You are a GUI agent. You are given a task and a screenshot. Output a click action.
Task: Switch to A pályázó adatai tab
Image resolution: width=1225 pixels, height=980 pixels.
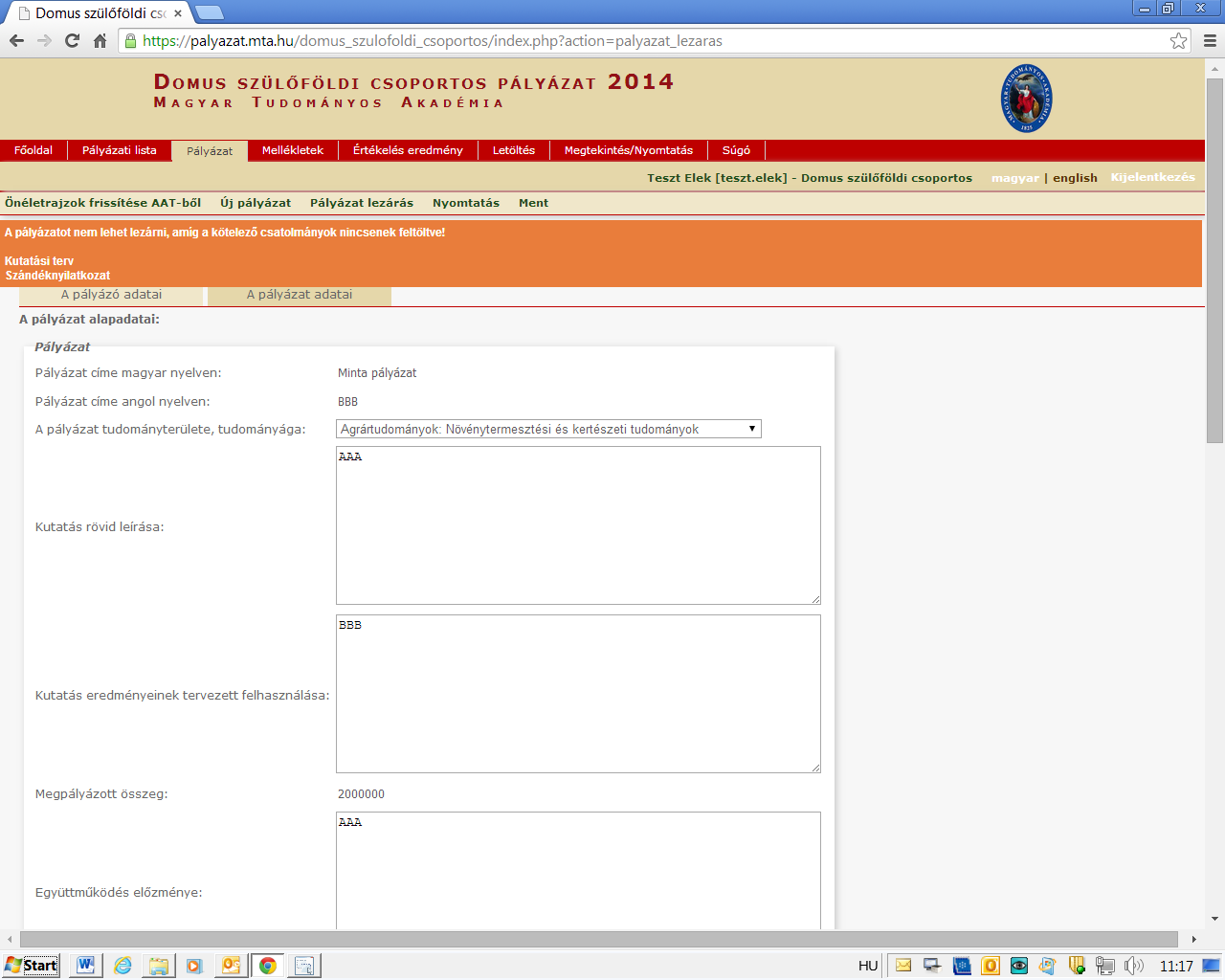111,295
